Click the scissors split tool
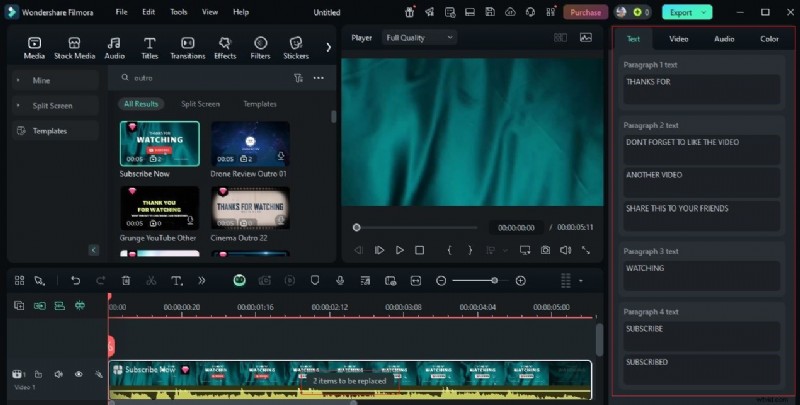Viewport: 800px width, 405px height. pos(151,281)
